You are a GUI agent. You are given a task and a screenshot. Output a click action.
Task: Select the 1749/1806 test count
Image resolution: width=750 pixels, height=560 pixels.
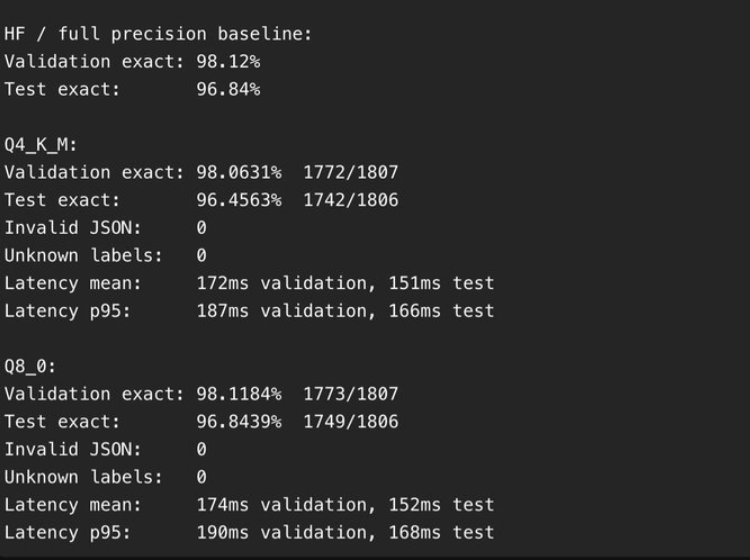351,422
